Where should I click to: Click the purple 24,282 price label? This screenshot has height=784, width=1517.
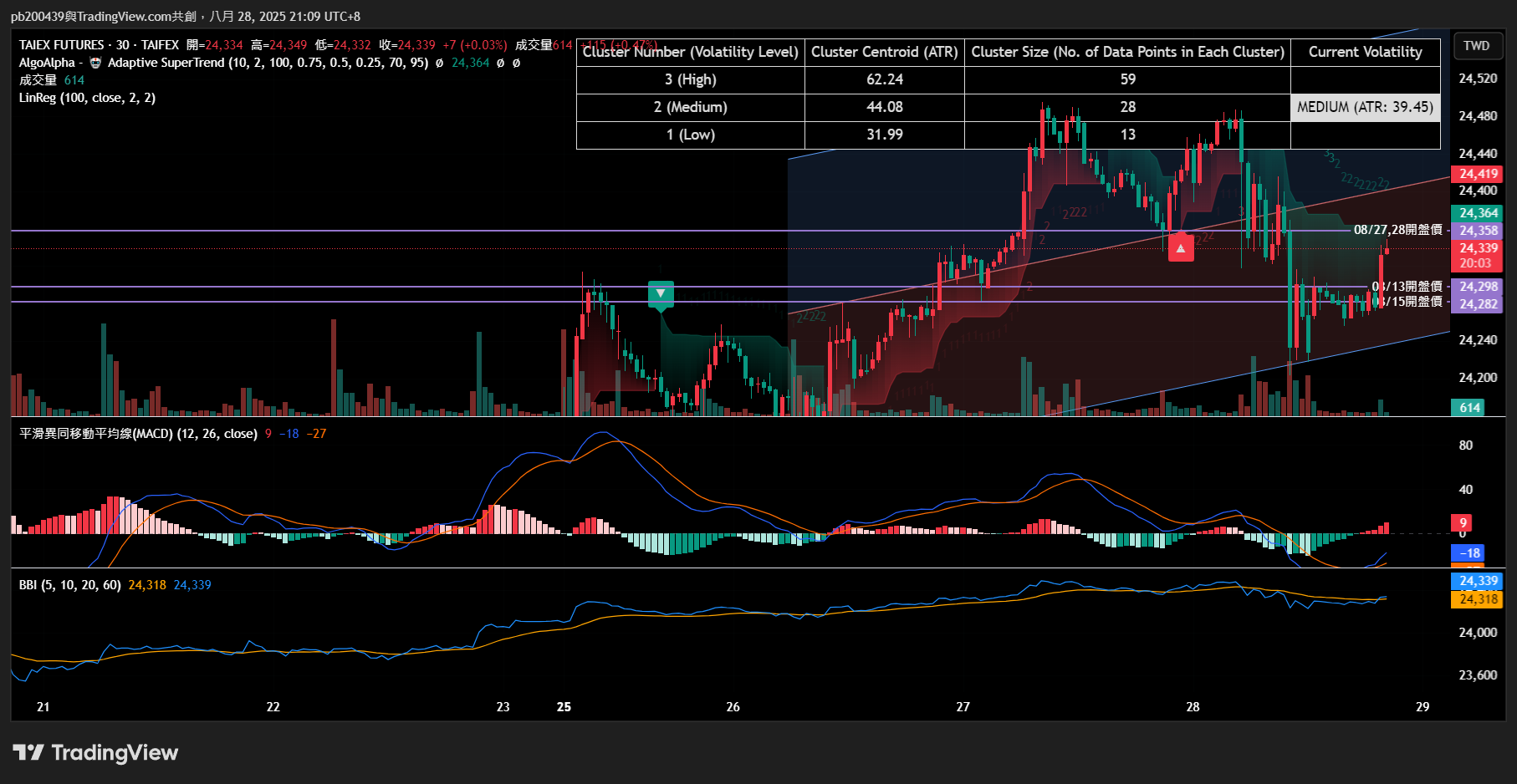click(x=1477, y=304)
